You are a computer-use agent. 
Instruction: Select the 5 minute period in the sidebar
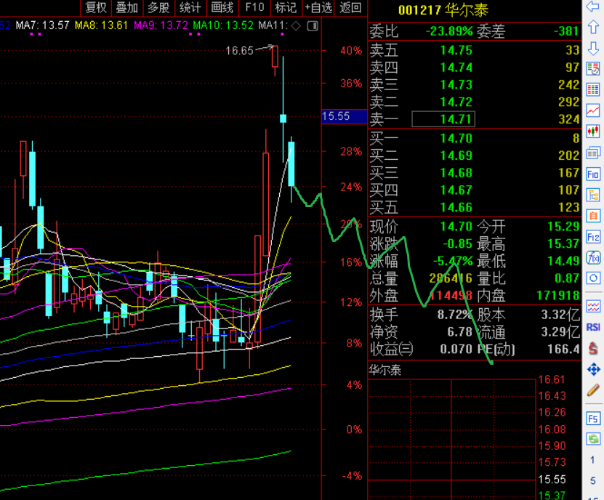coord(592,480)
